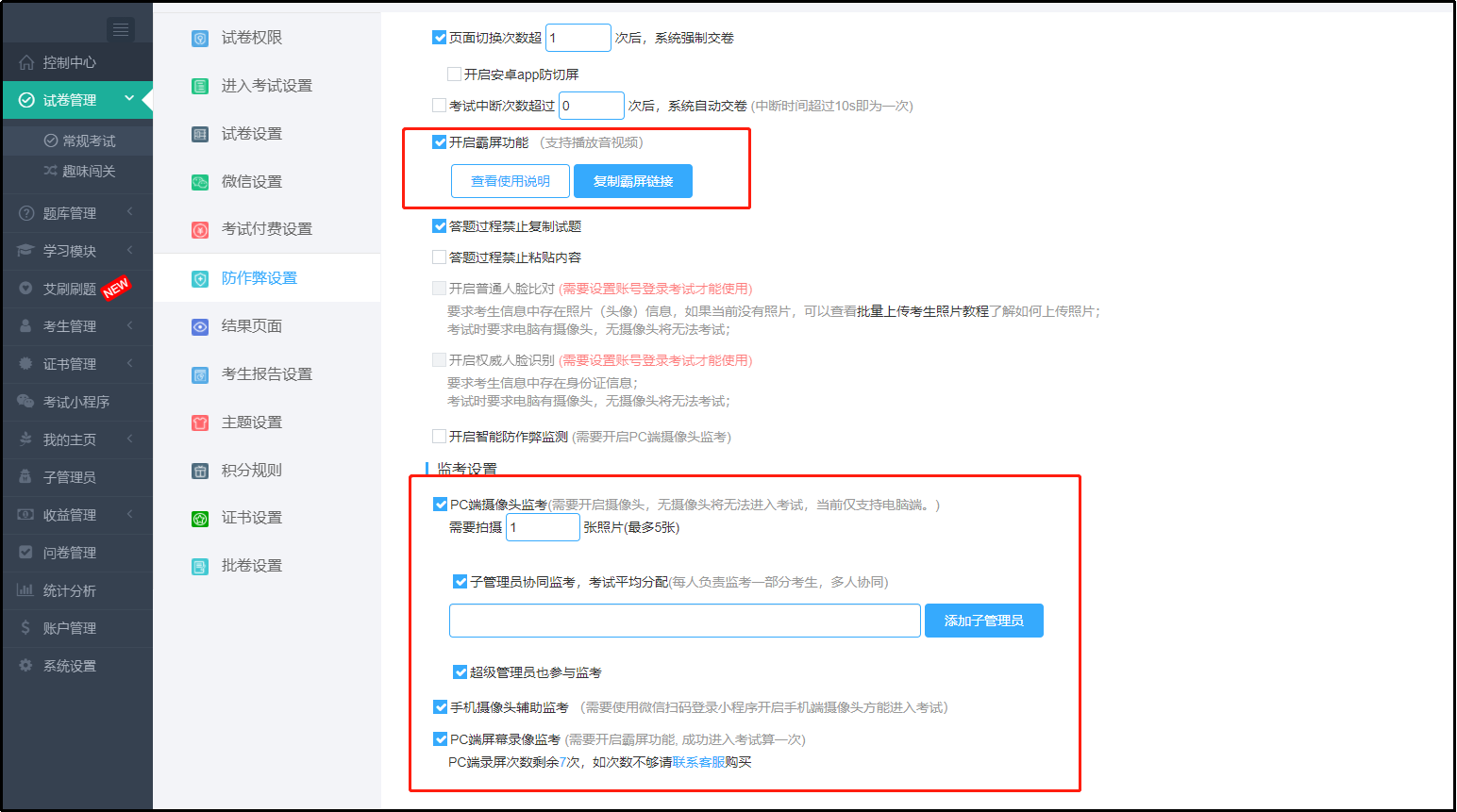Expand the 学习模块 sidebar menu
The width and height of the screenshot is (1457, 812).
click(x=129, y=249)
